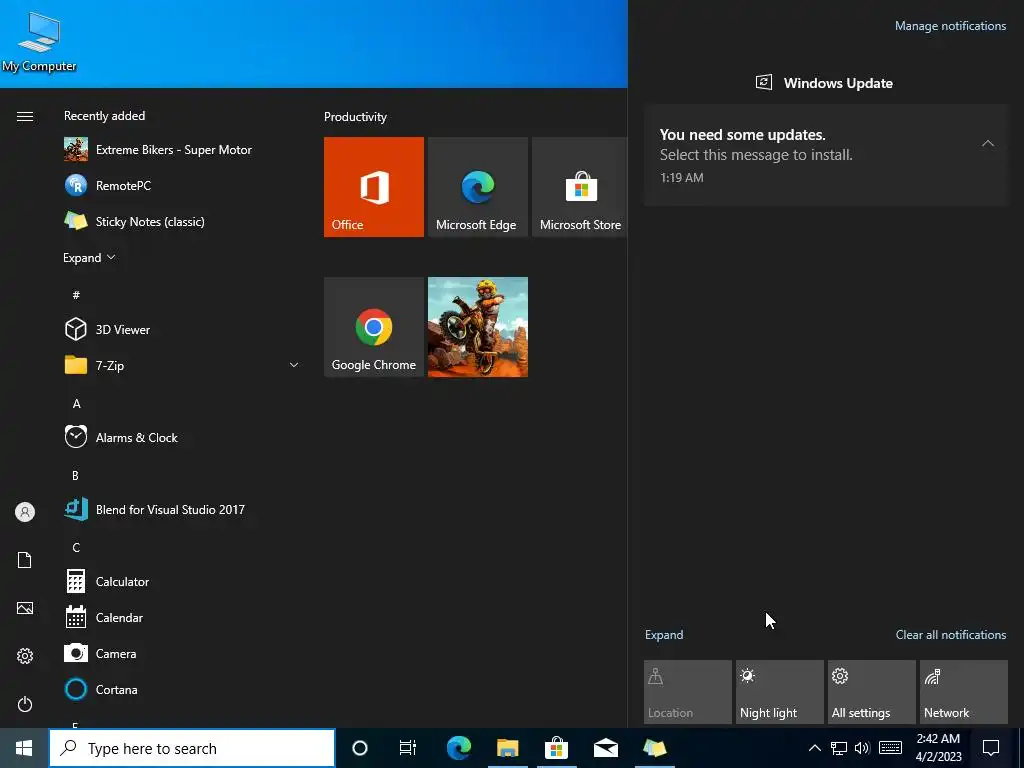Screen dimensions: 1024x768
Task: Open Settings gear in Start sidebar
Action: (x=25, y=656)
